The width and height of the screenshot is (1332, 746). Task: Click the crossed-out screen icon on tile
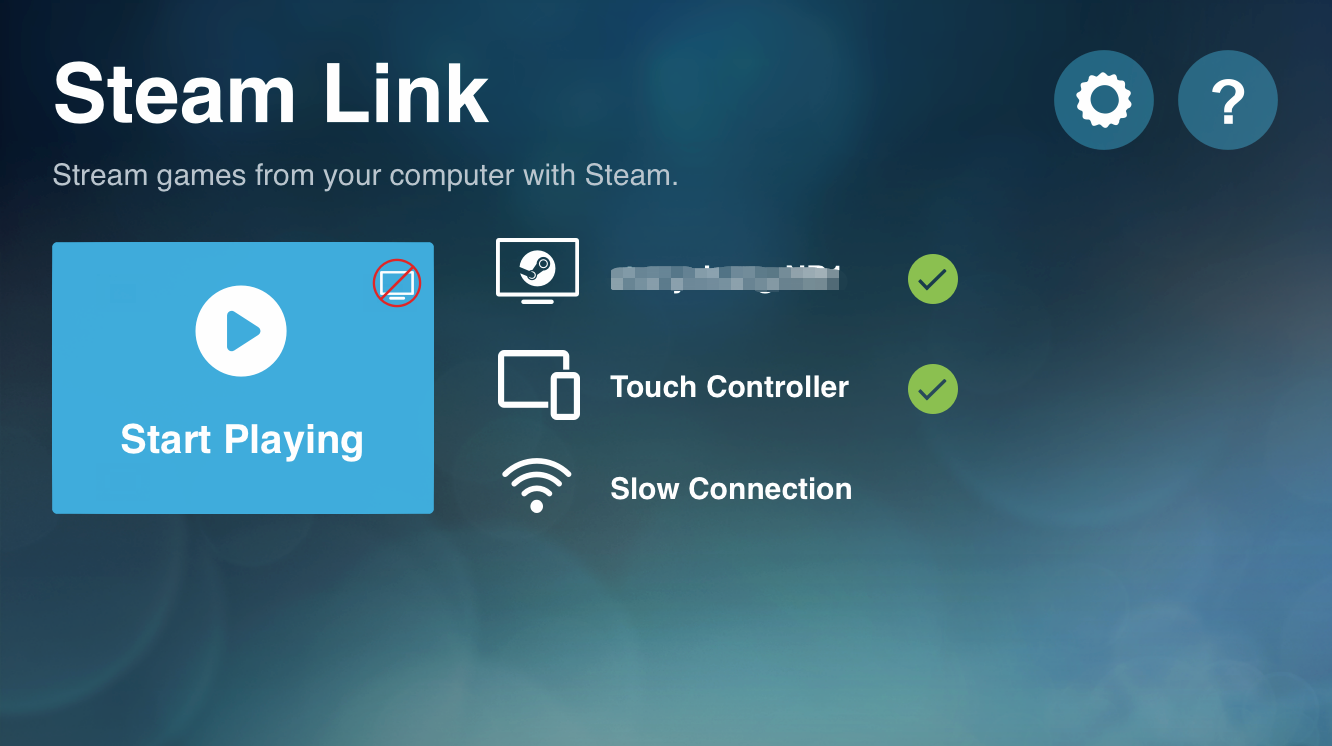tap(397, 283)
